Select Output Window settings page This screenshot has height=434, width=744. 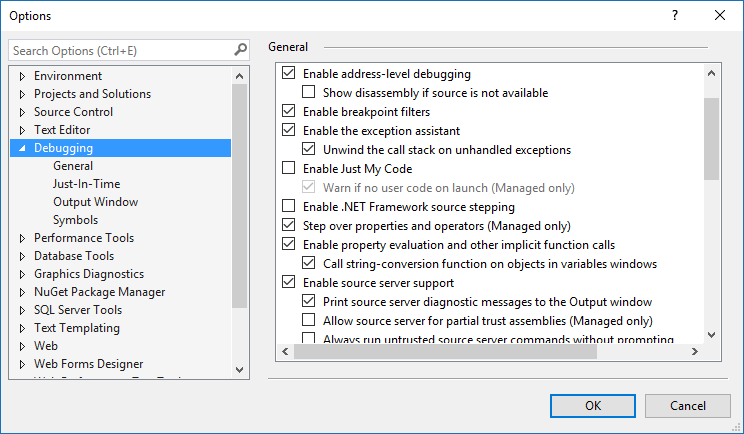click(95, 202)
